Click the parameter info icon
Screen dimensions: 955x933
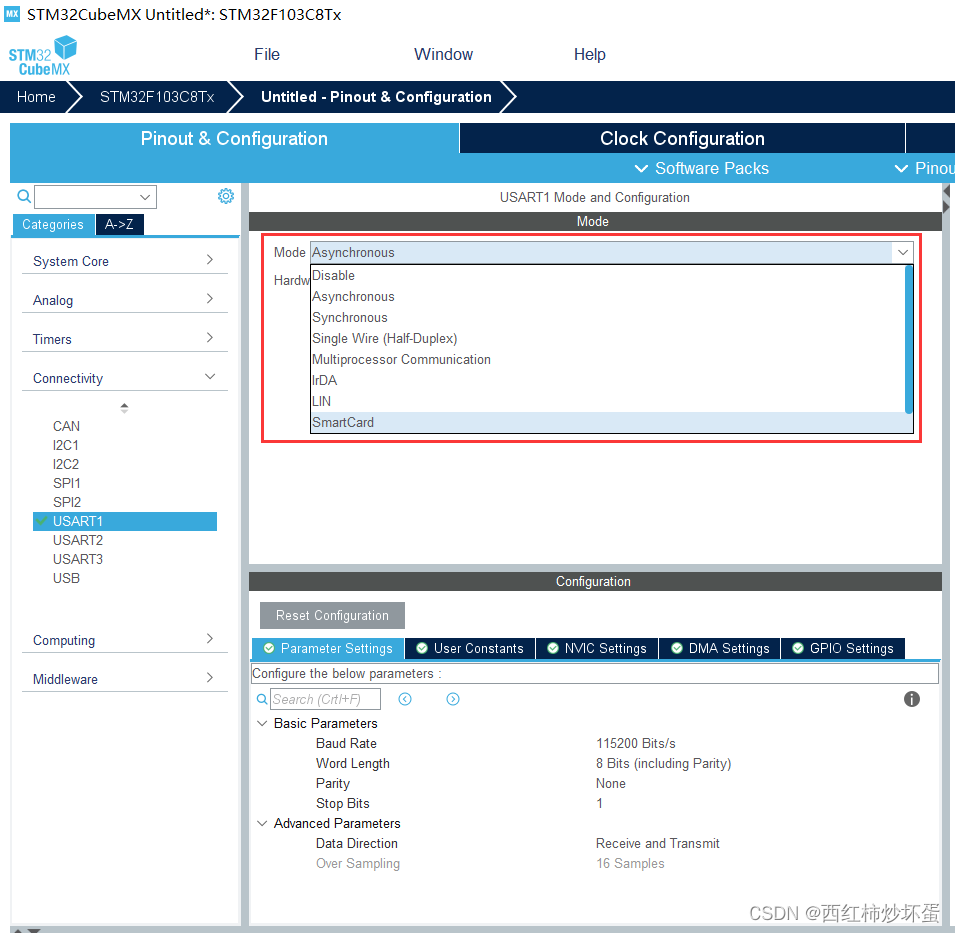point(911,699)
